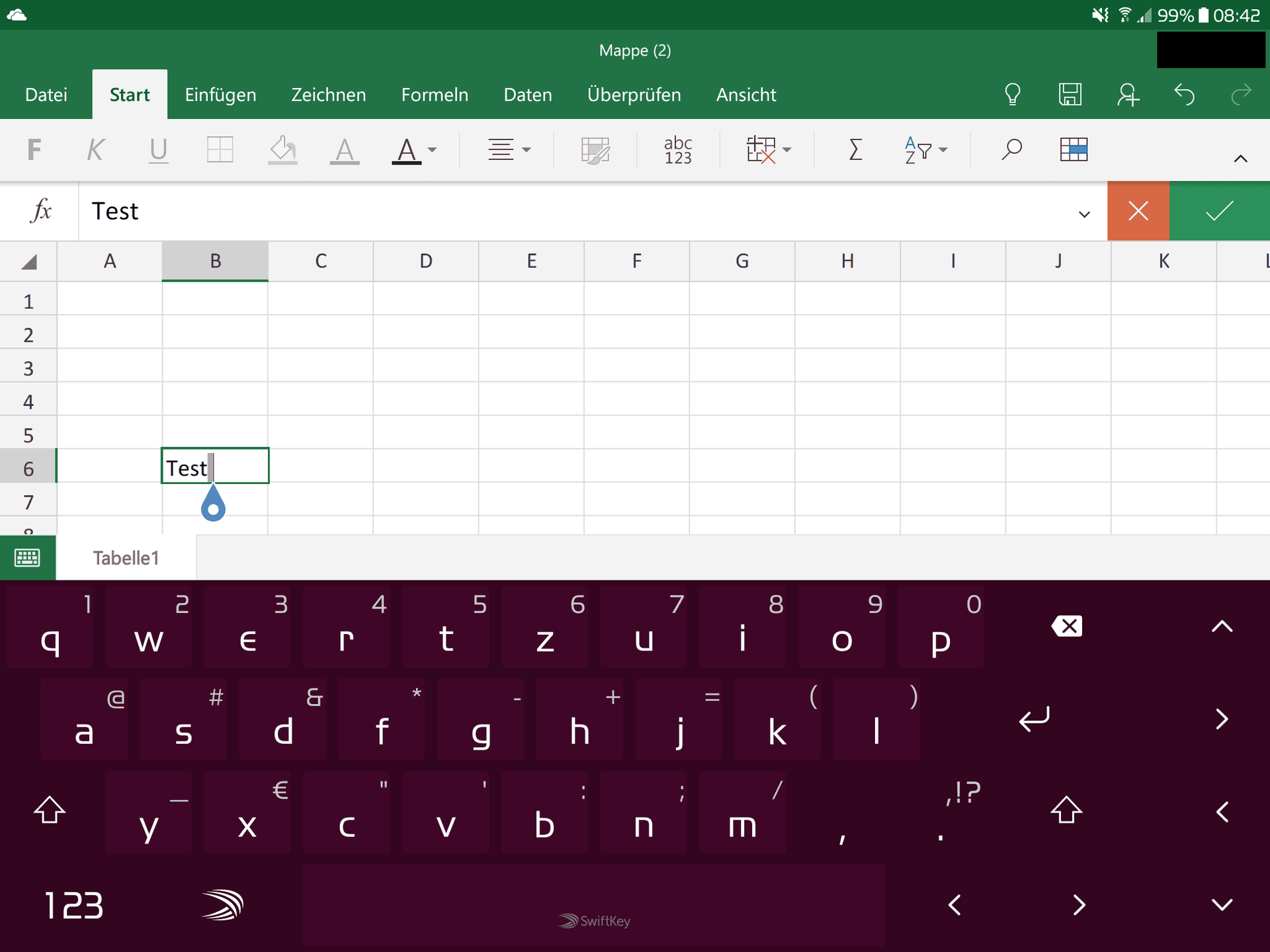Confirm the cell entry with green checkmark
Viewport: 1270px width, 952px height.
[x=1220, y=211]
